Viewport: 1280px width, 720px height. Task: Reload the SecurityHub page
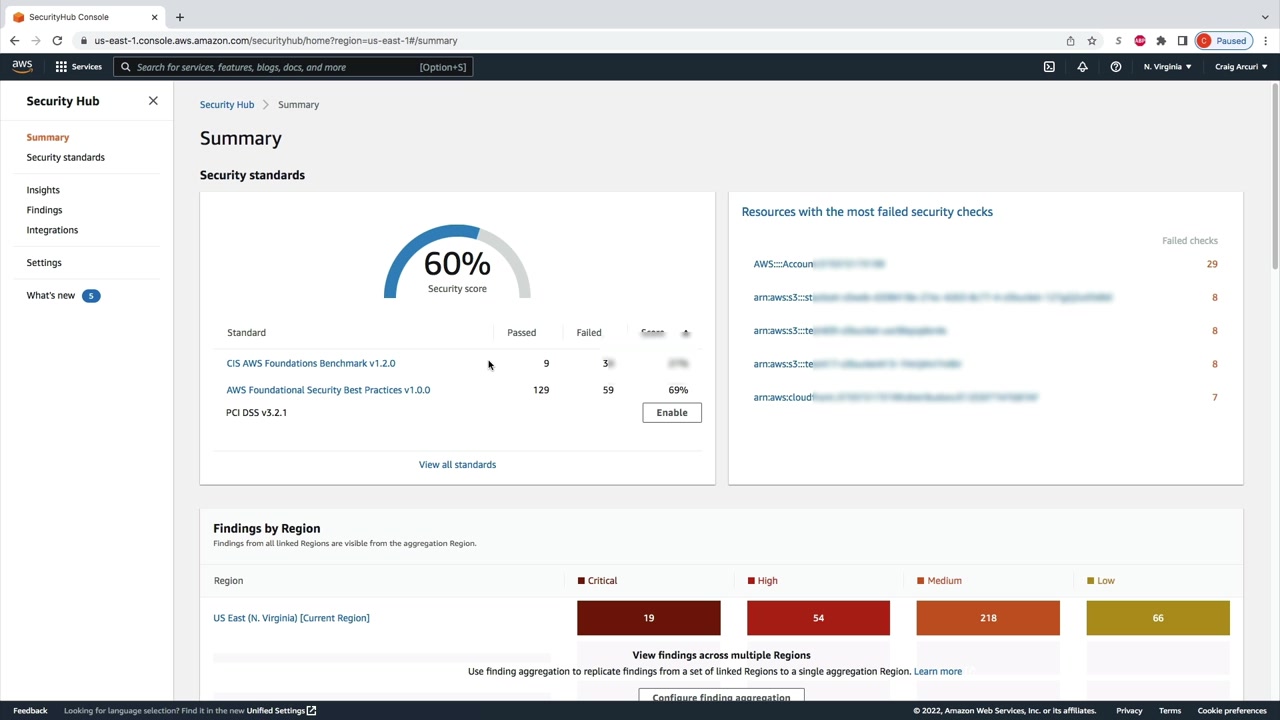pyautogui.click(x=57, y=41)
